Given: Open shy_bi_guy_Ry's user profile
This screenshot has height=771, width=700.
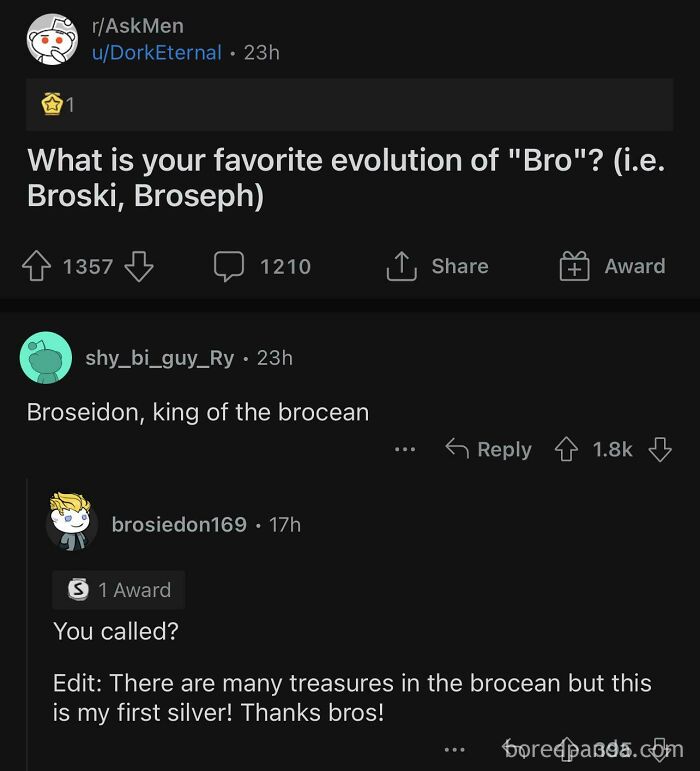Looking at the screenshot, I should 160,358.
